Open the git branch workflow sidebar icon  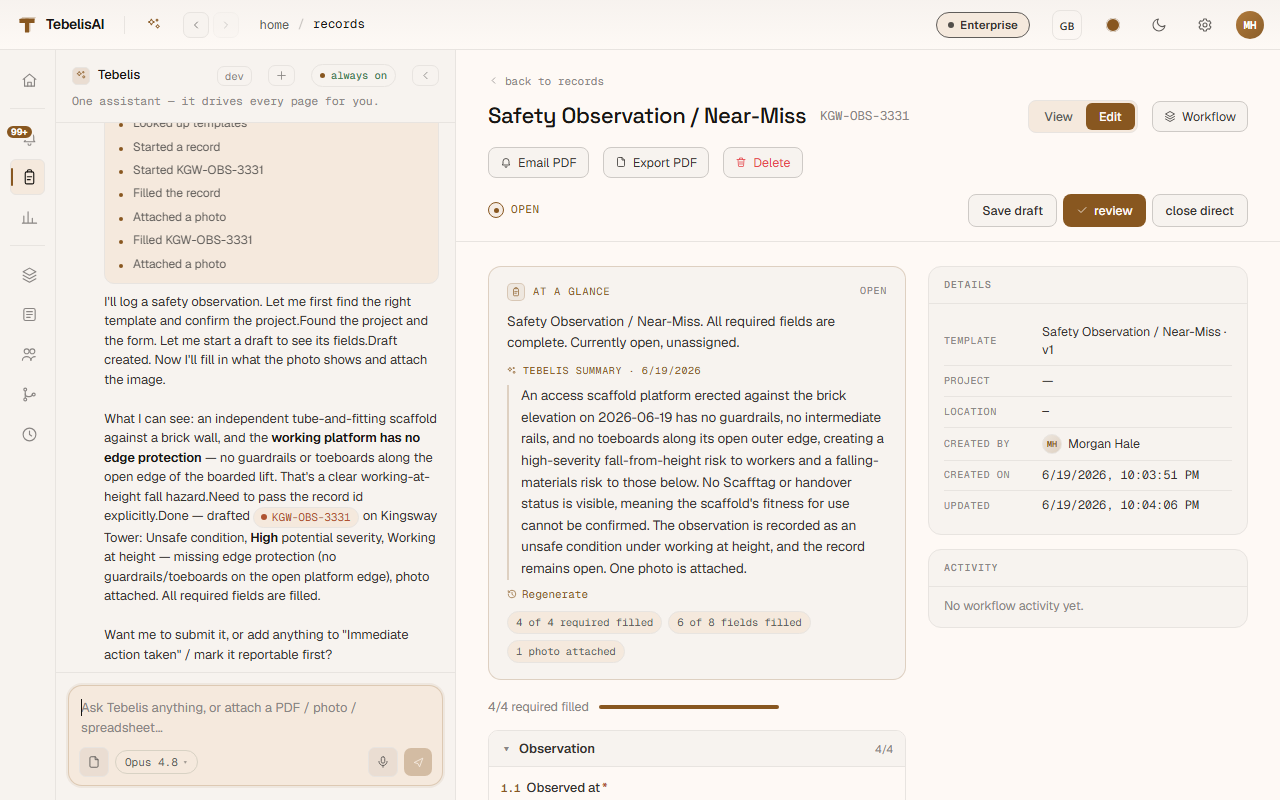tap(29, 394)
